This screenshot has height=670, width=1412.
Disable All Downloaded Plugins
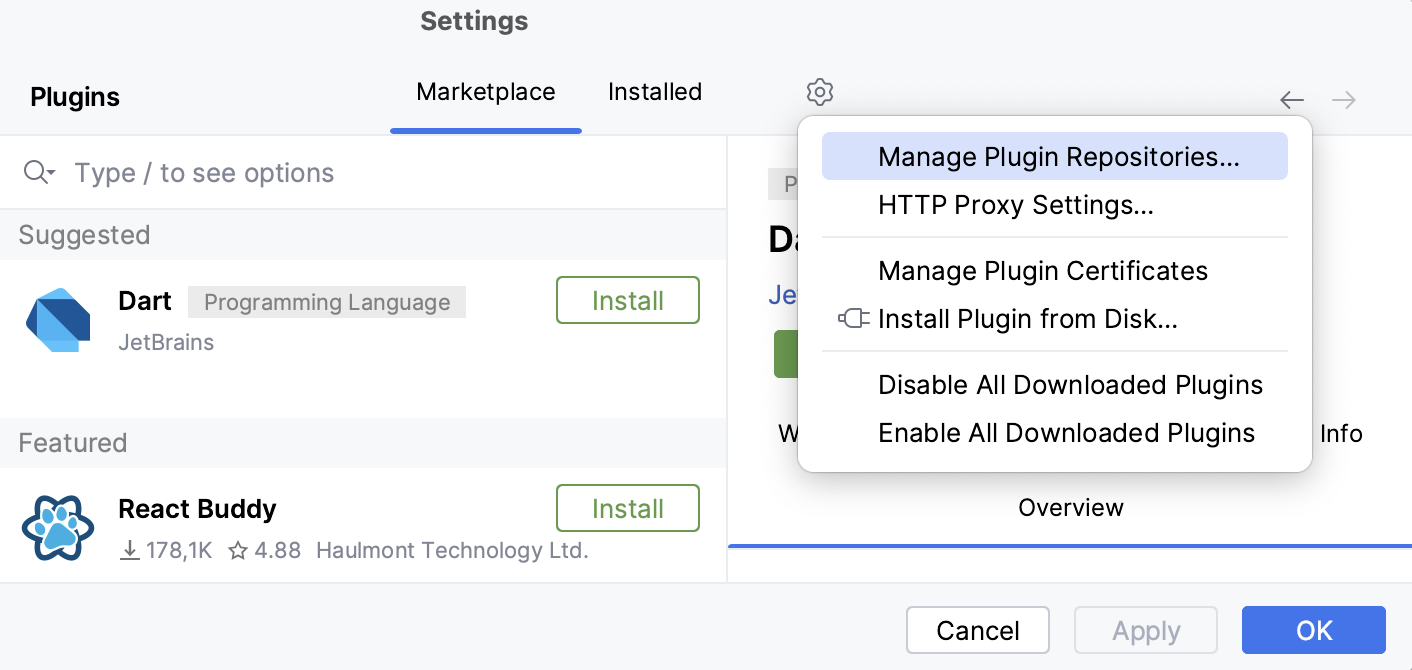1070,384
